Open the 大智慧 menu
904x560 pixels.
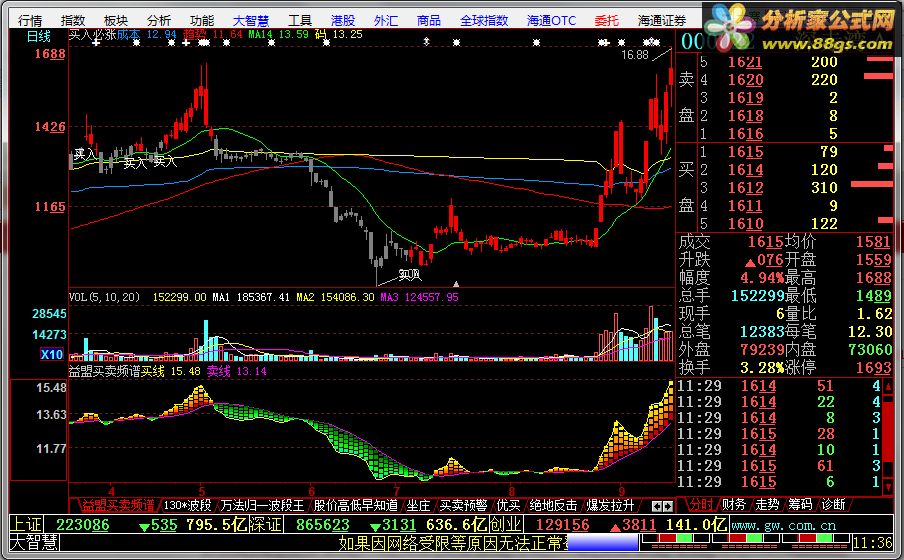(x=251, y=21)
